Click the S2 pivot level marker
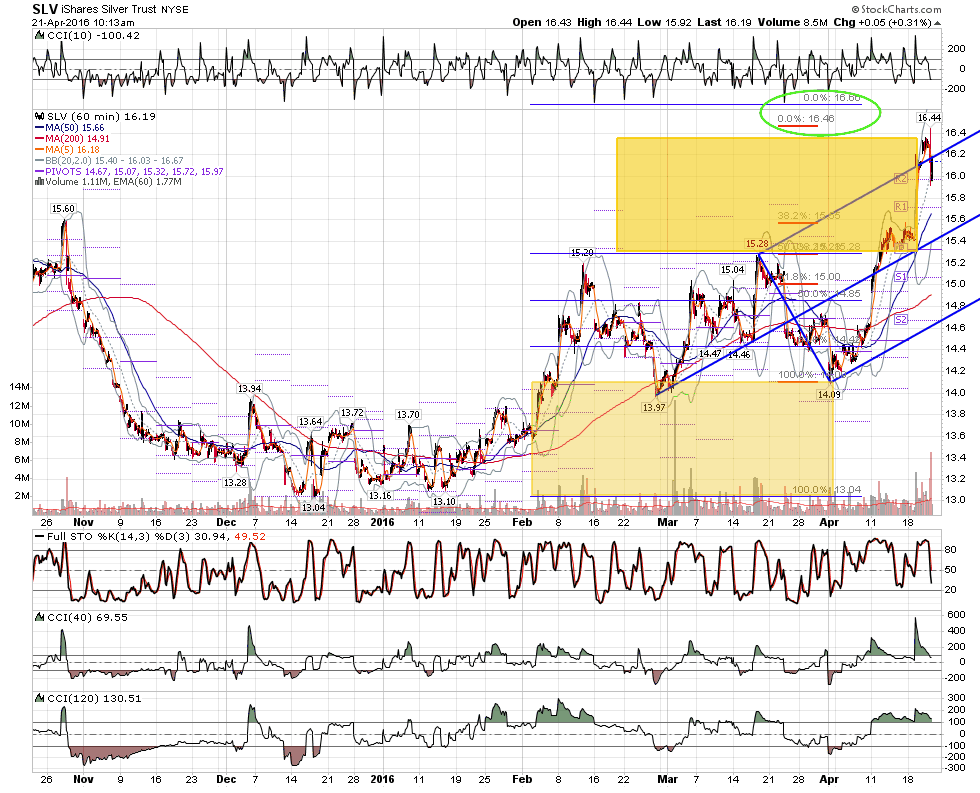Screen dimensions: 980x793 pos(901,320)
